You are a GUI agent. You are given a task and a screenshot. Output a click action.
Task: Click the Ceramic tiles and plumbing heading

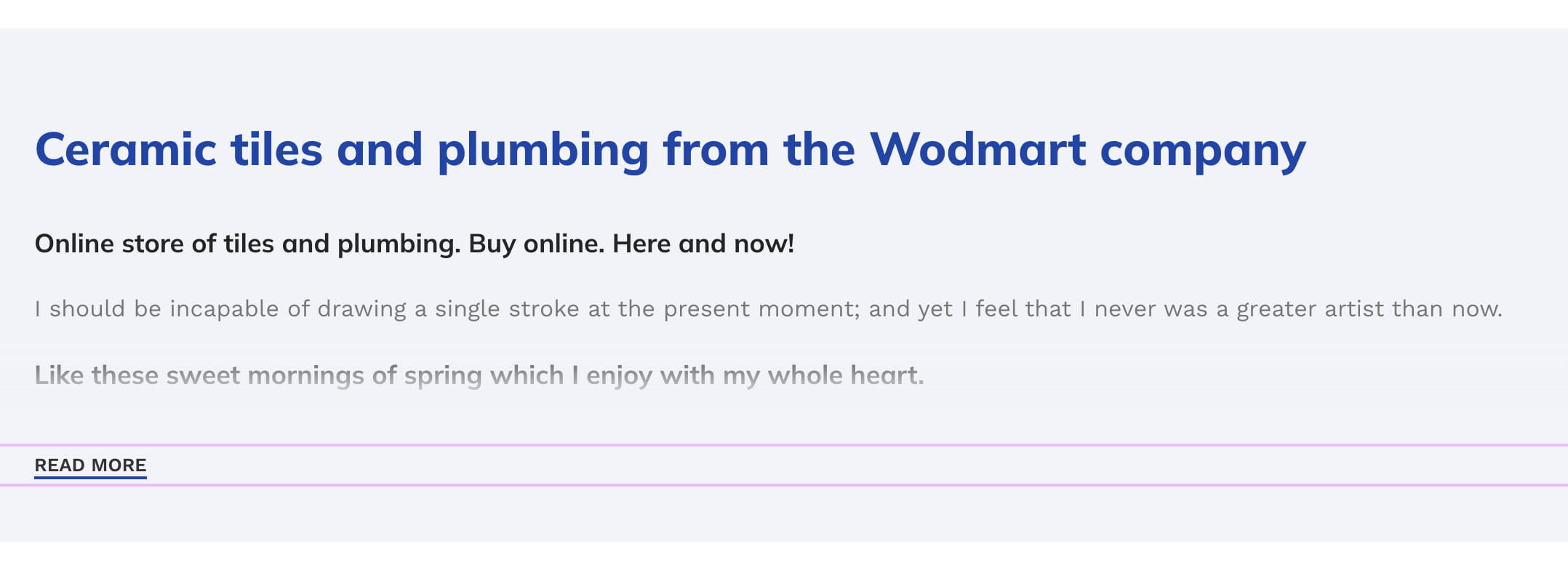(x=671, y=150)
